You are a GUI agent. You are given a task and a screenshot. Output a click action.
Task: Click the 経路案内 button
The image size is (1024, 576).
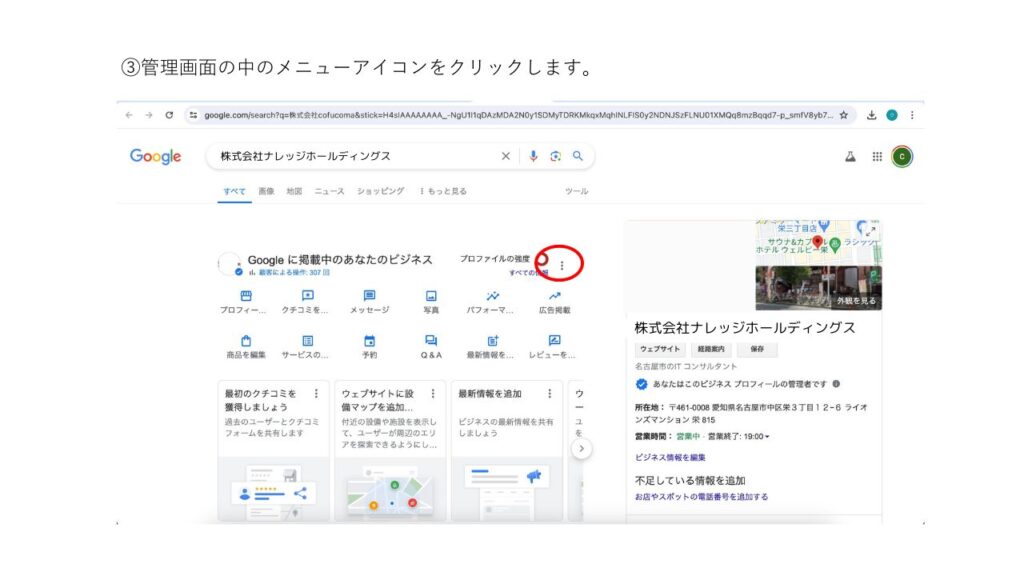[x=711, y=349]
